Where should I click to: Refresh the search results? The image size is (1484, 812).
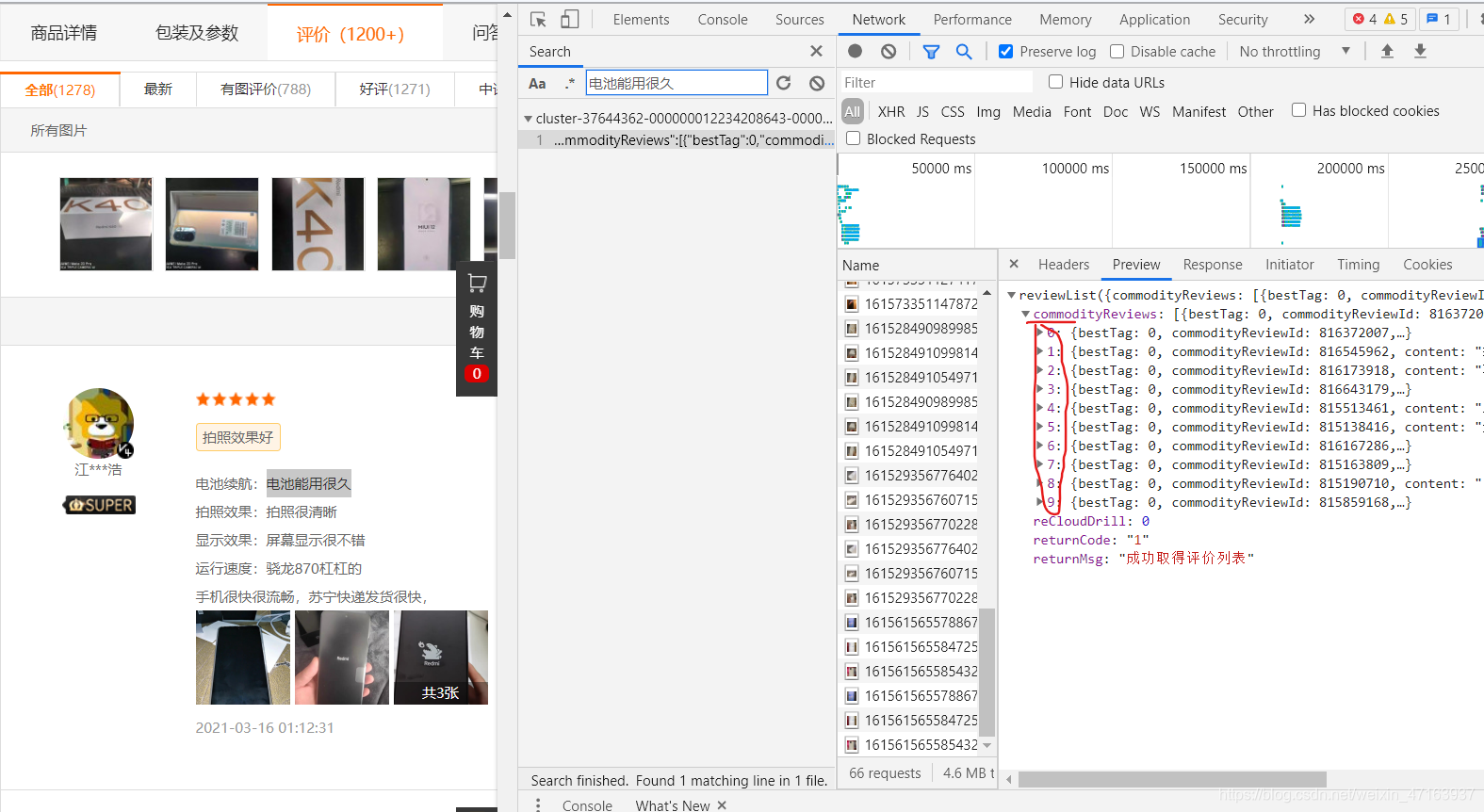point(784,84)
